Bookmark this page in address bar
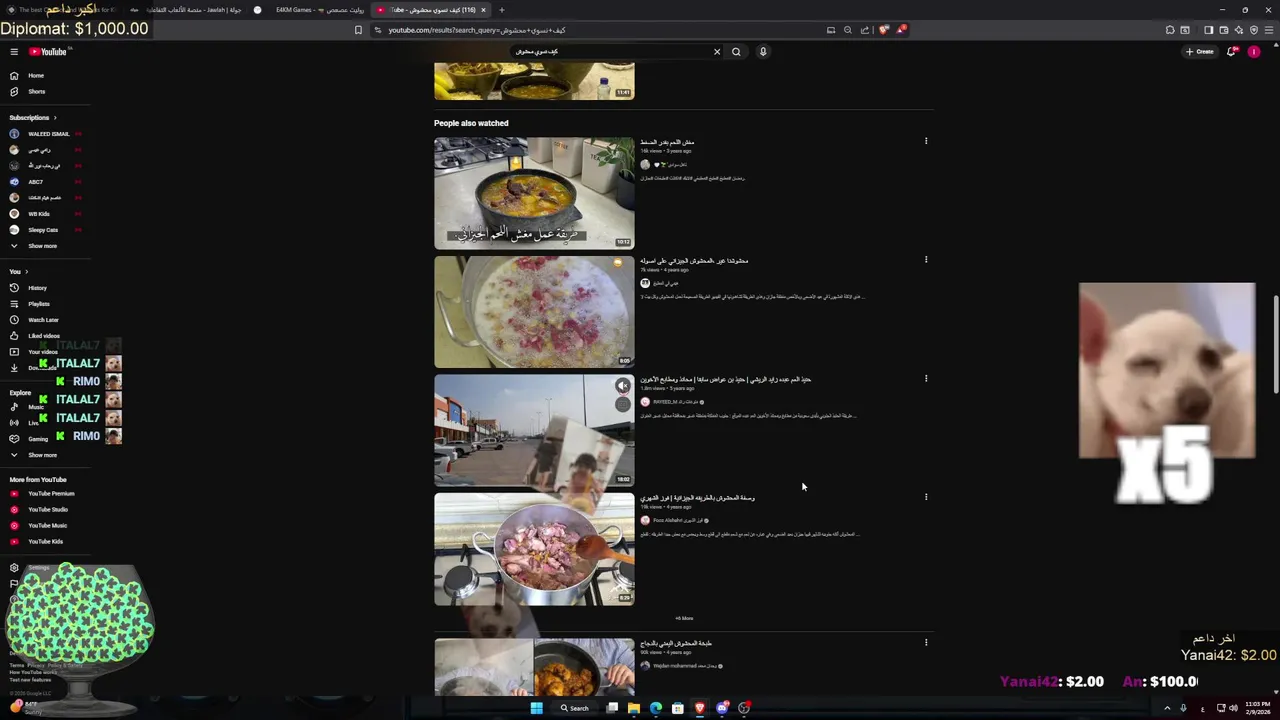The width and height of the screenshot is (1280, 720). coord(358,30)
